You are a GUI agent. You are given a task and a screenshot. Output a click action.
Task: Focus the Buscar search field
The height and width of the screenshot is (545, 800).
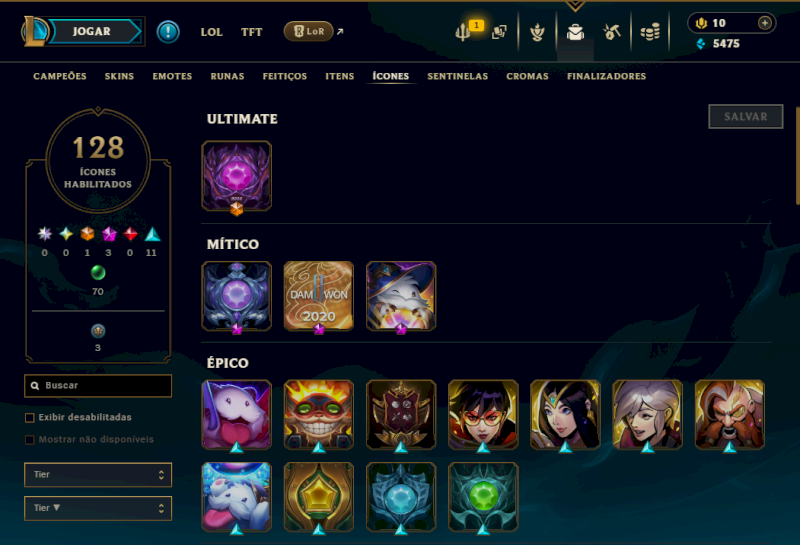pyautogui.click(x=98, y=386)
